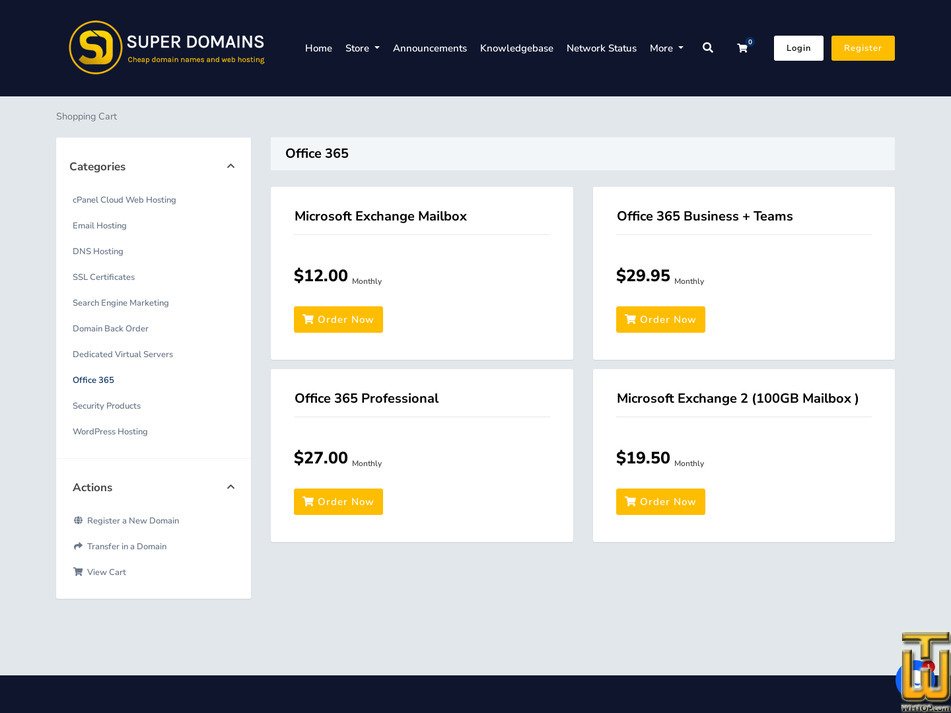Click the $12.00 price text
The image size is (951, 713).
(x=321, y=275)
